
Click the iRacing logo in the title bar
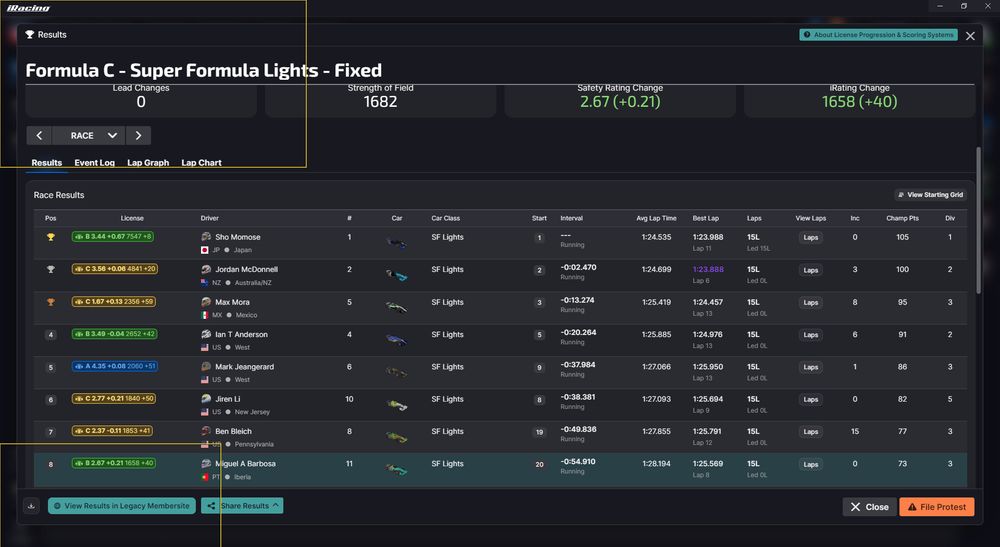[x=28, y=8]
